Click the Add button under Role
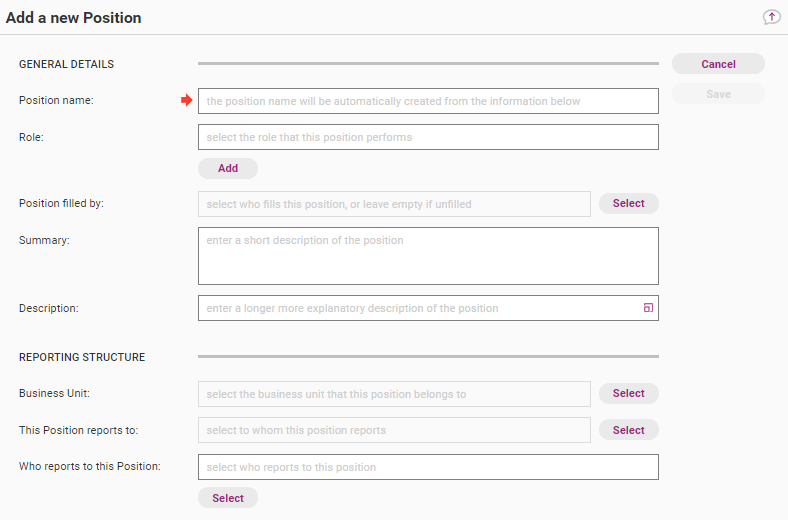788x520 pixels. pyautogui.click(x=228, y=168)
